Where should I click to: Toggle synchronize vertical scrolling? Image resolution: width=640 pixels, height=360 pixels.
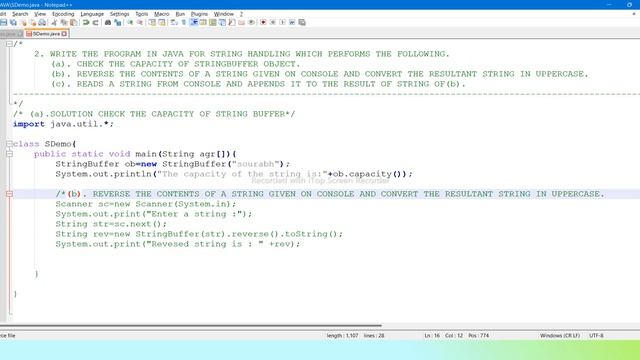point(152,22)
